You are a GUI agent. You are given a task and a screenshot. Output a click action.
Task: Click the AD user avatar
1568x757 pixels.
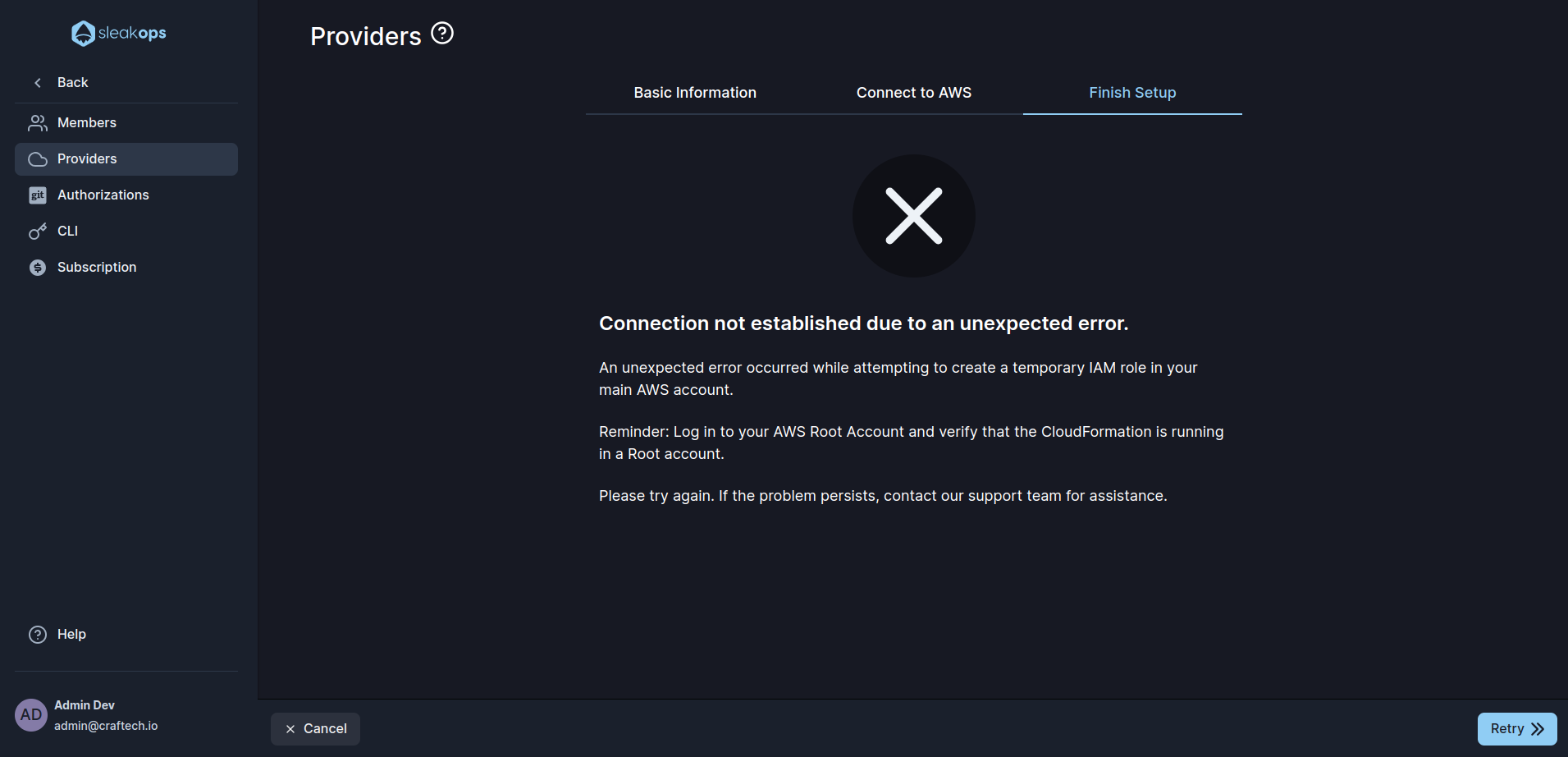click(31, 715)
